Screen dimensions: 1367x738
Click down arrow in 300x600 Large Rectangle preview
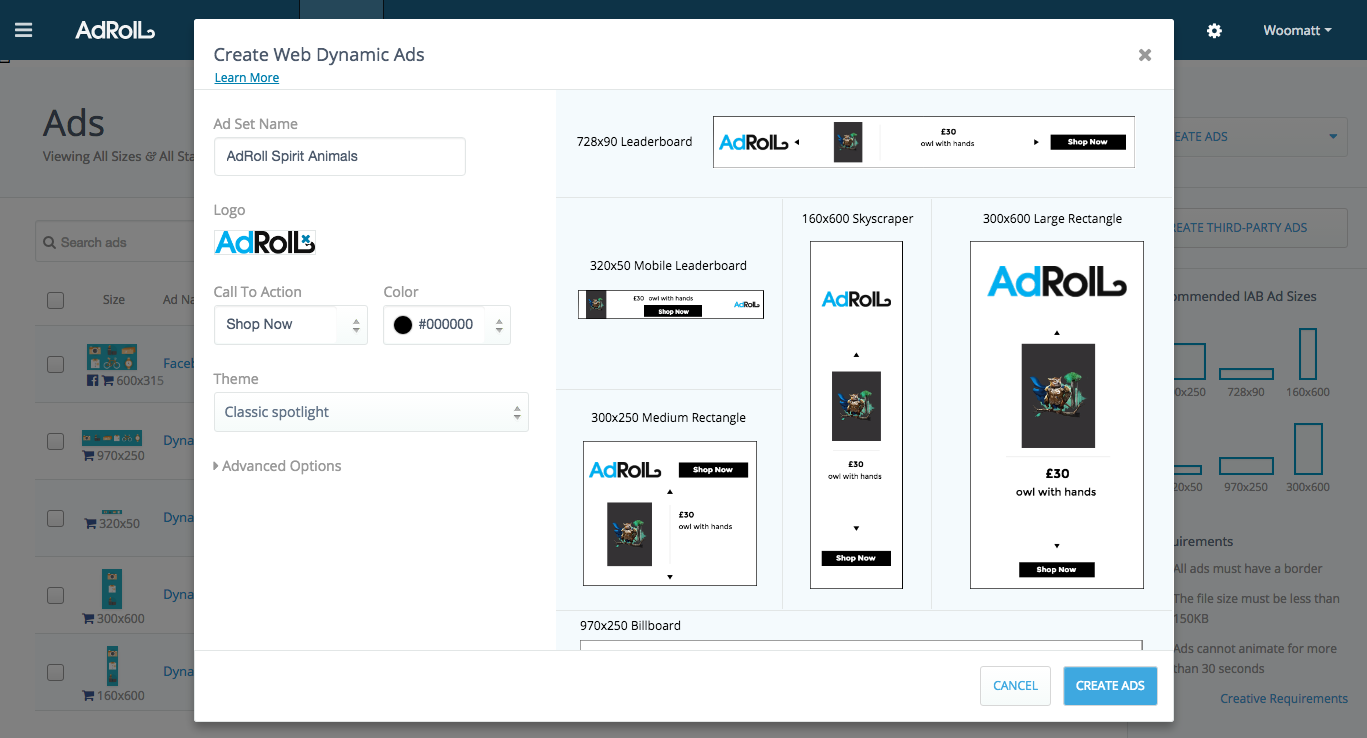pos(1057,546)
